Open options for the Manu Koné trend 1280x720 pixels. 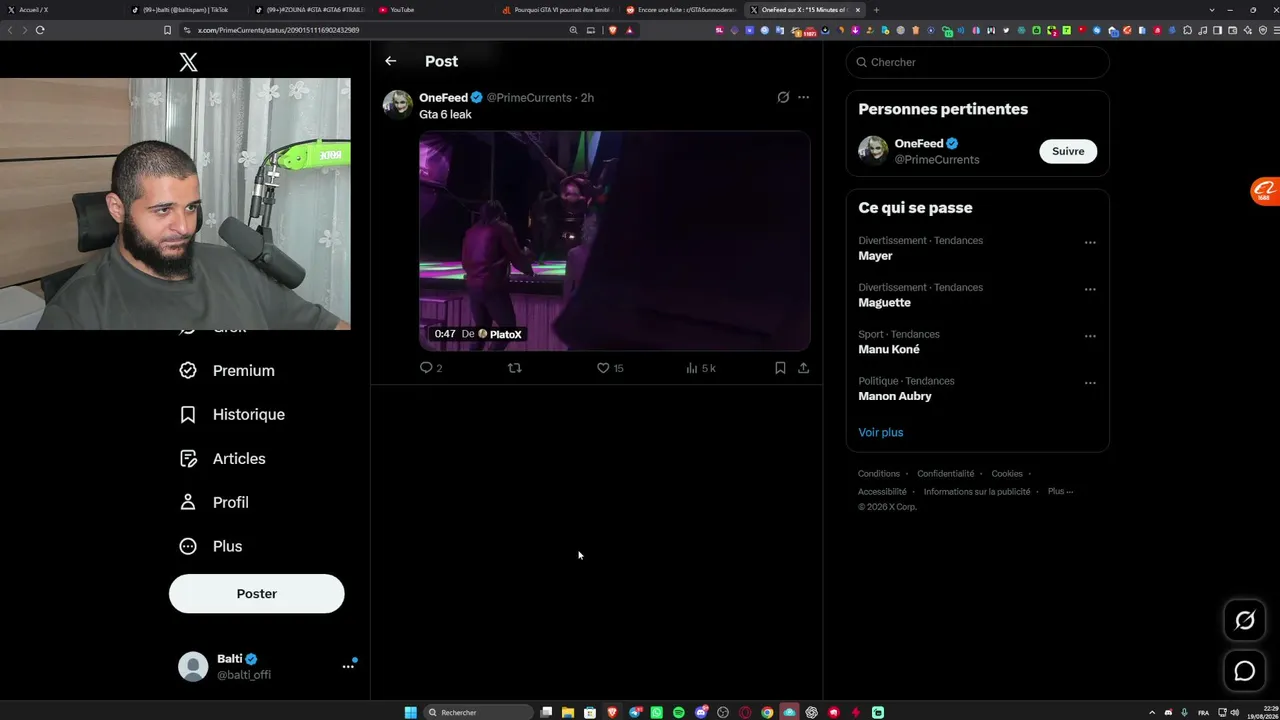click(1090, 336)
